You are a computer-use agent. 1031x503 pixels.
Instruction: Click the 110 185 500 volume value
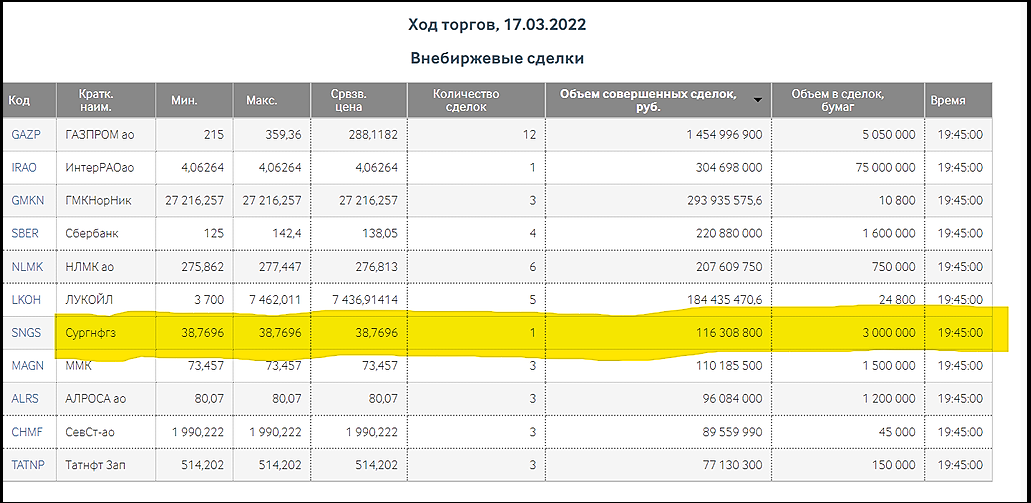tap(729, 366)
